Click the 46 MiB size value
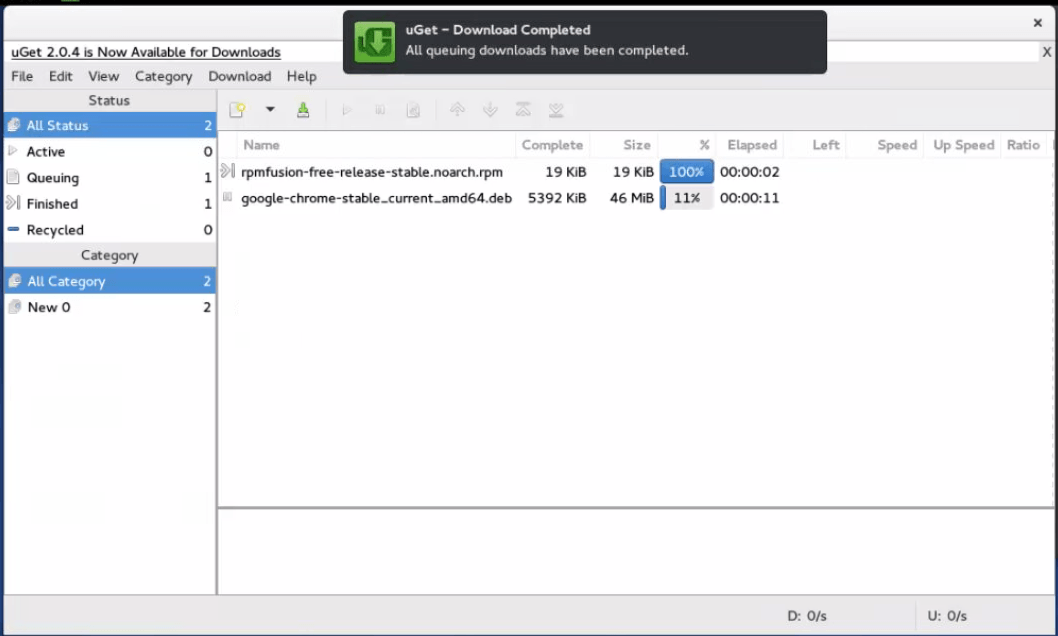Viewport: 1058px width, 636px height. click(632, 198)
